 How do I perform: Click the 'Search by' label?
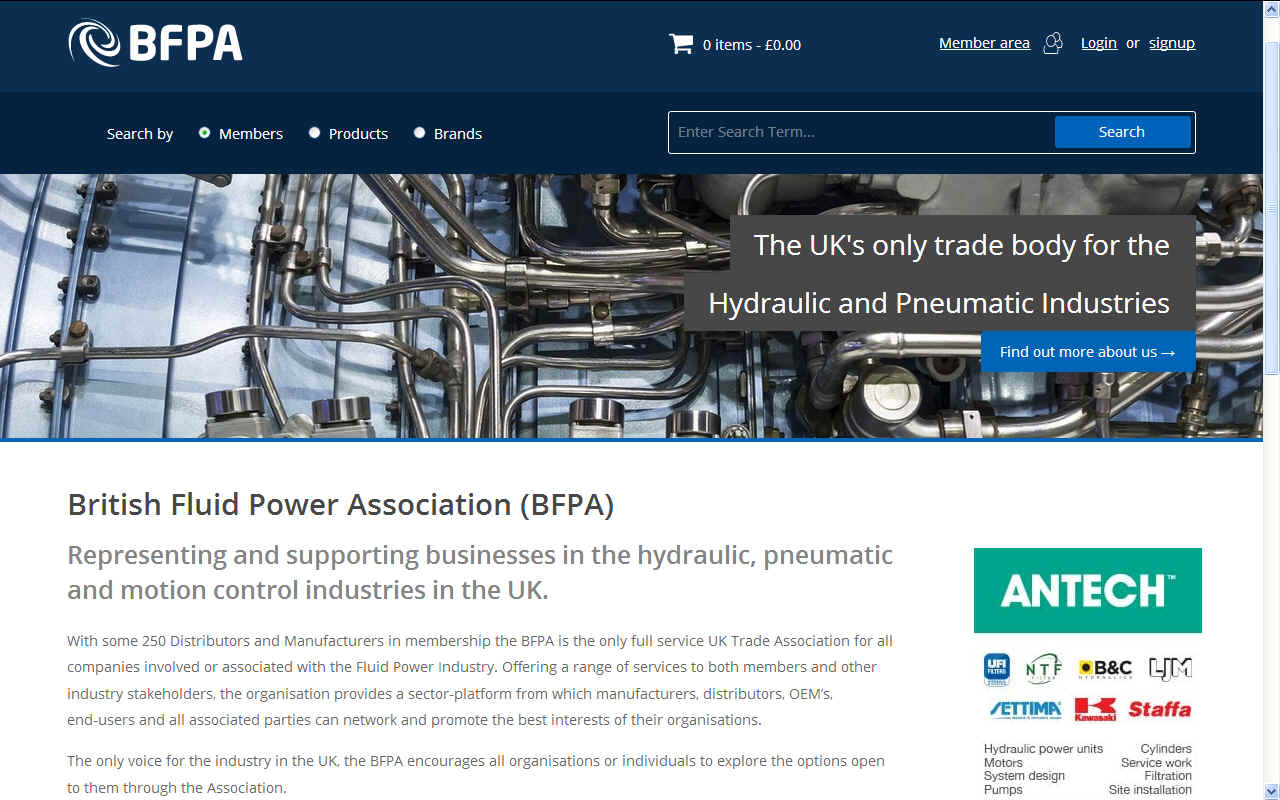pos(140,134)
